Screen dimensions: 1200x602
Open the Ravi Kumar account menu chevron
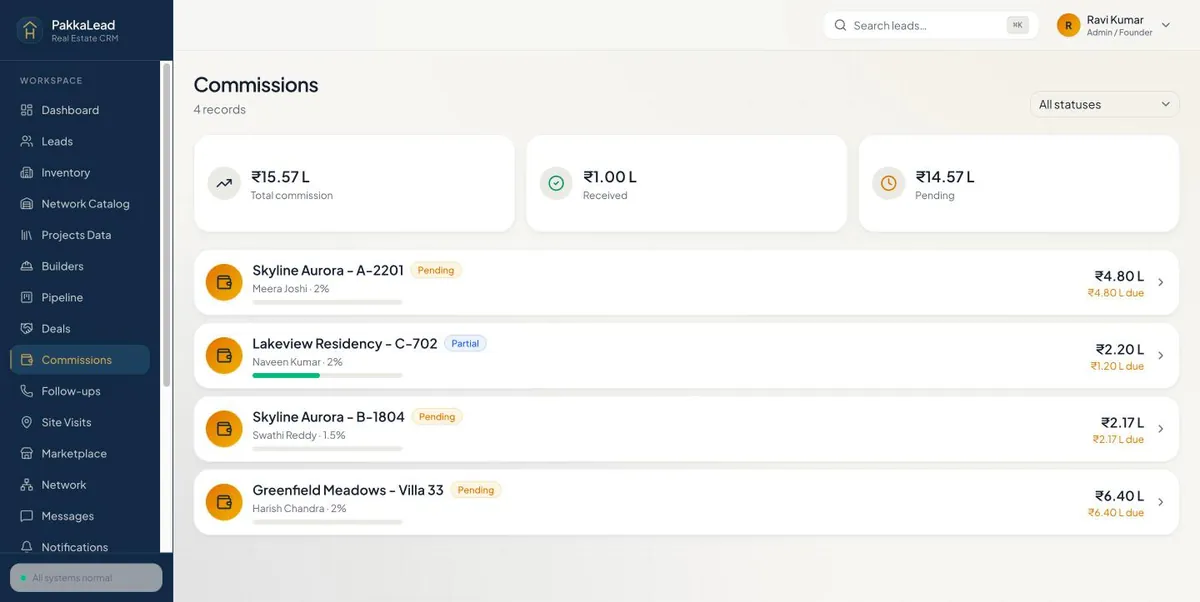tap(1166, 26)
